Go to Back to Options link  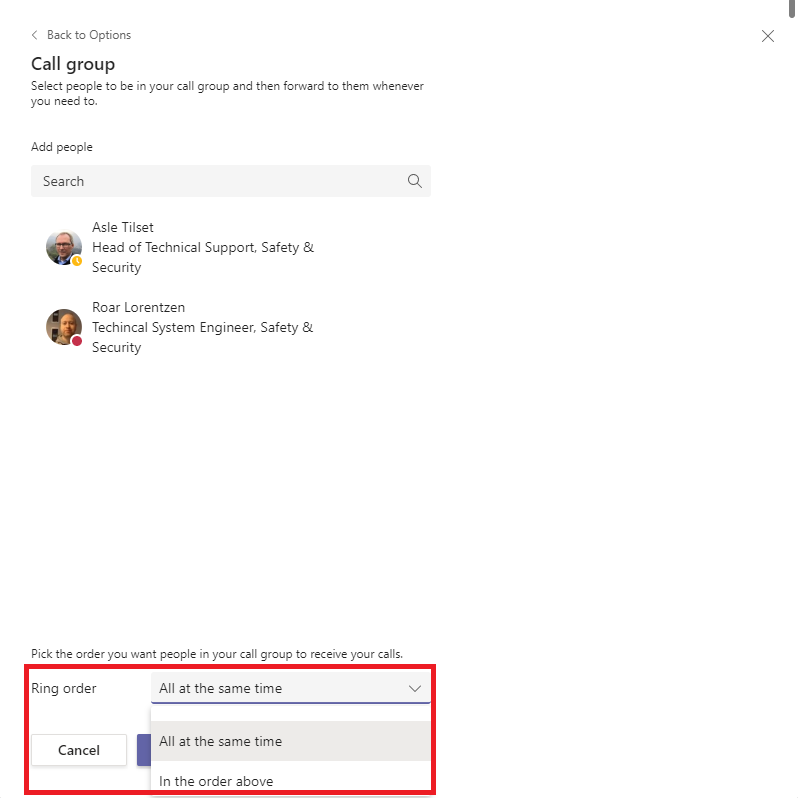point(88,35)
